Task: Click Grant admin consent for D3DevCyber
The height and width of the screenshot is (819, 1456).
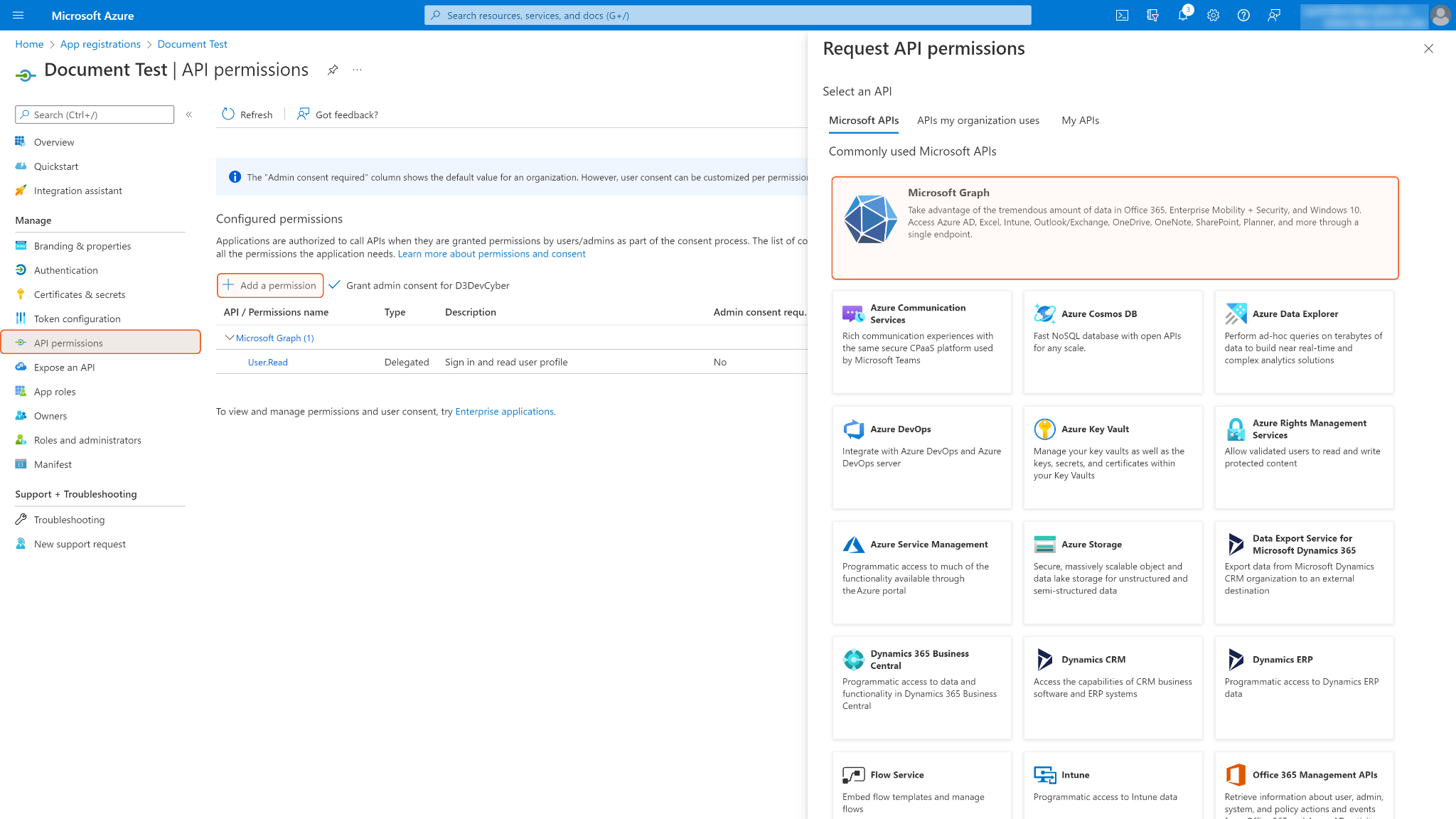Action: tap(419, 285)
